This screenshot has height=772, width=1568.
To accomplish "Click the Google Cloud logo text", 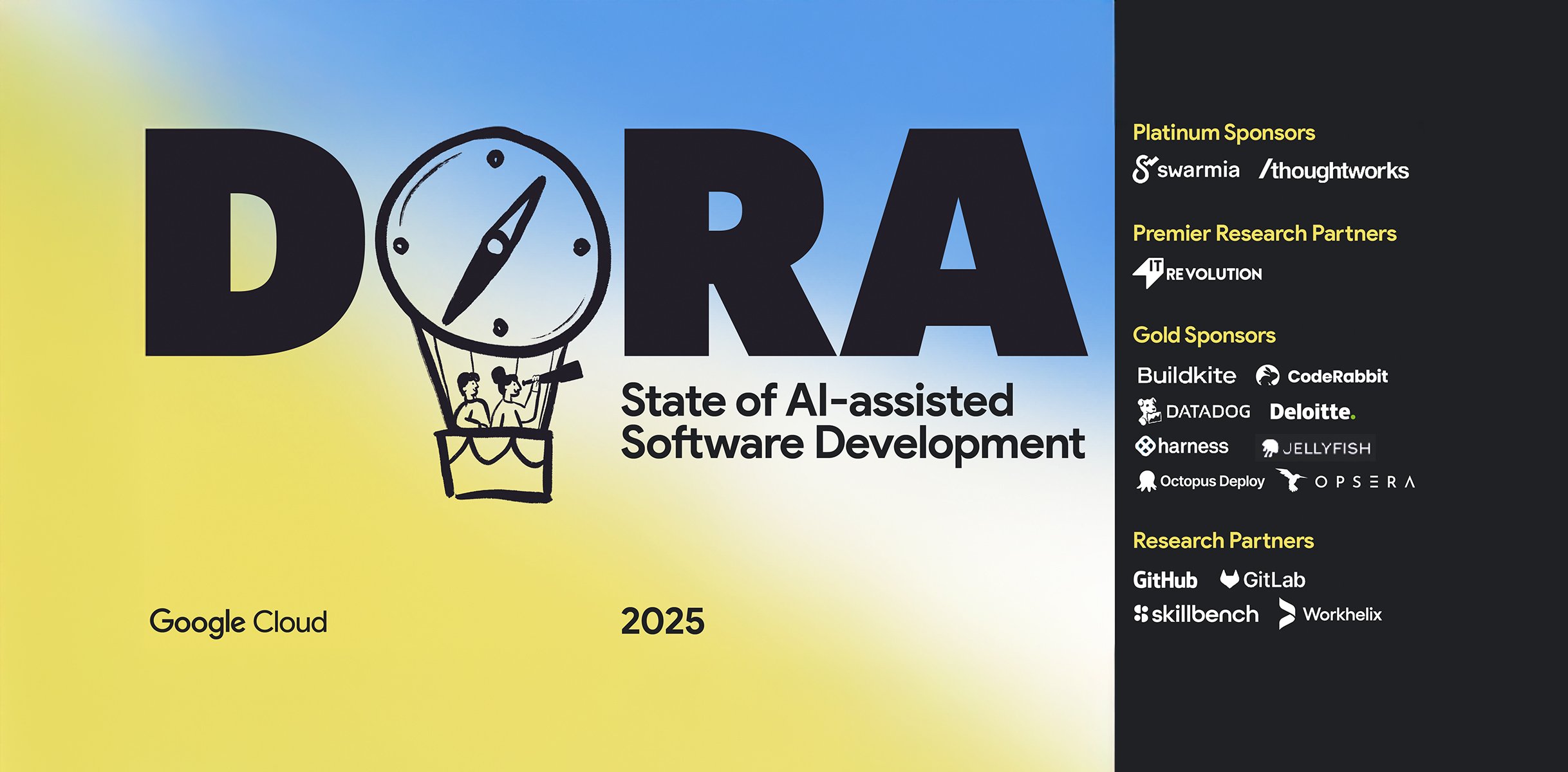I will click(238, 621).
